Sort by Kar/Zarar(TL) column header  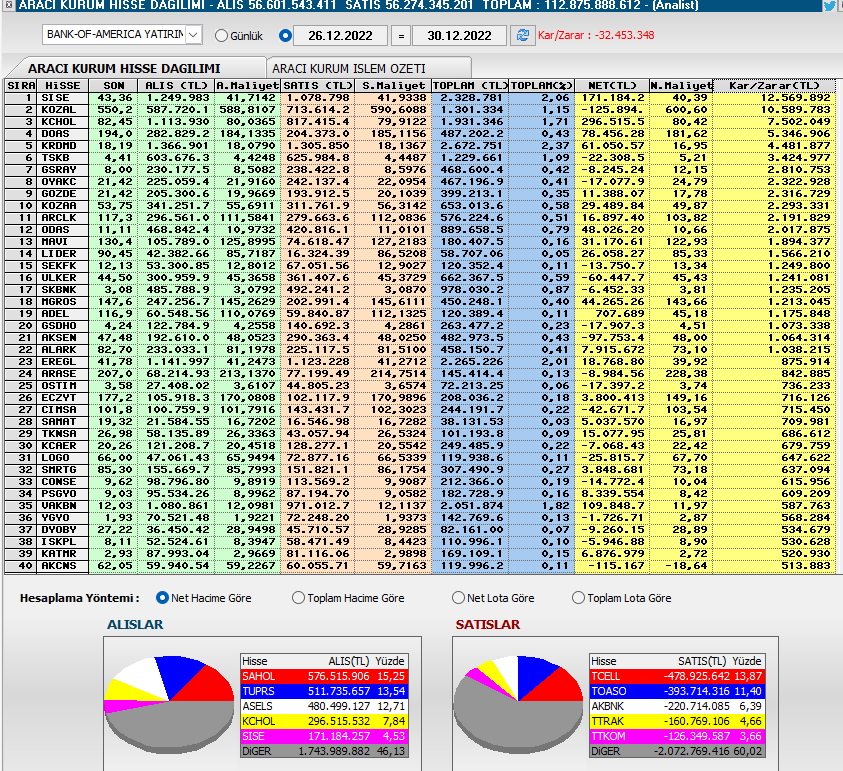(x=774, y=85)
